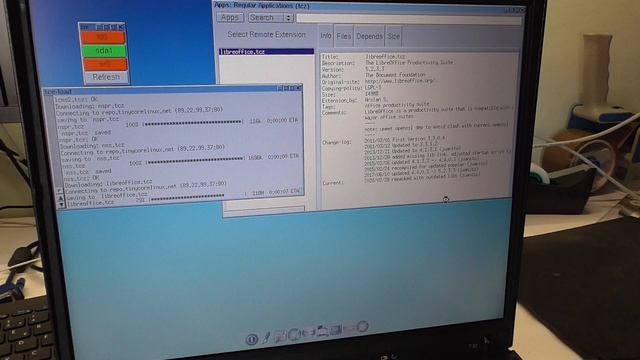Click the libreoffice.tcz download progress bar
The image size is (640, 360).
[199, 198]
